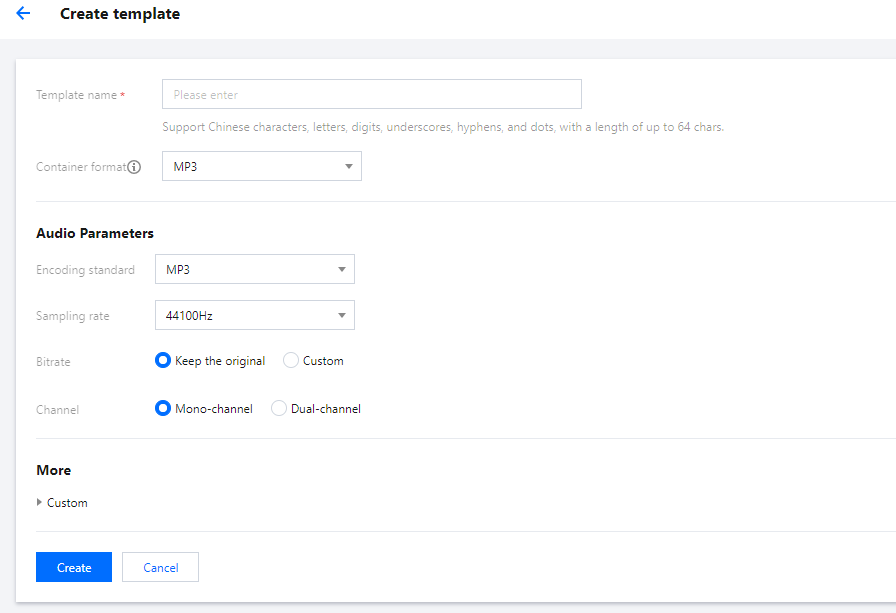Click the Container format dropdown arrow
Screen dimensions: 896x613
coord(348,167)
